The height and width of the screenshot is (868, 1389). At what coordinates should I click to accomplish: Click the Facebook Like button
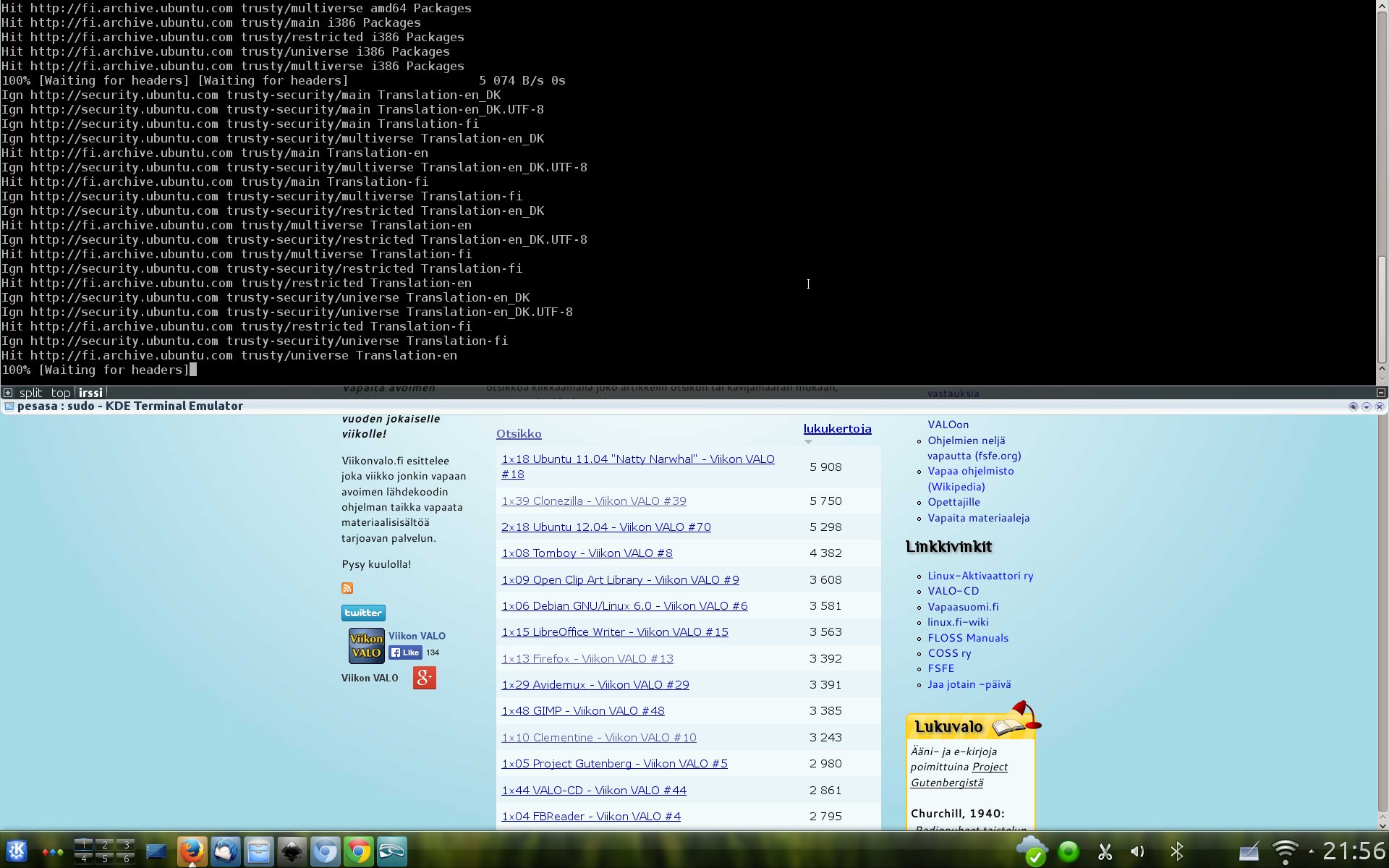pos(405,652)
